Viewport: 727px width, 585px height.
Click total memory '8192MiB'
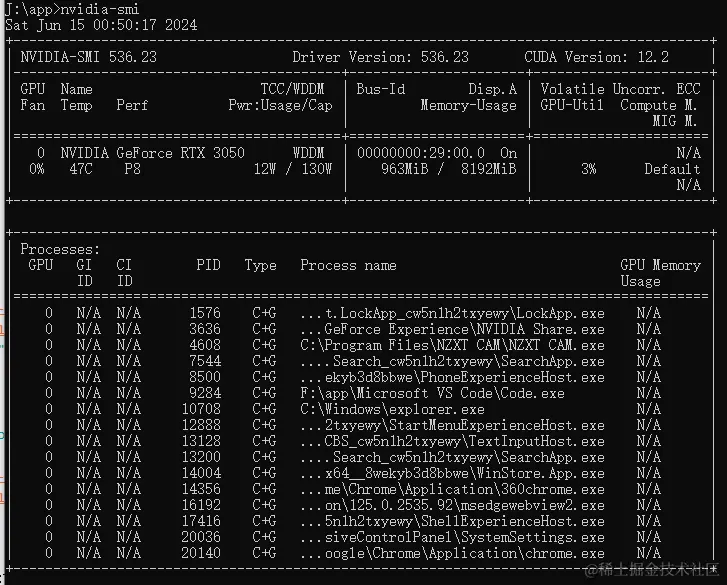coord(488,169)
